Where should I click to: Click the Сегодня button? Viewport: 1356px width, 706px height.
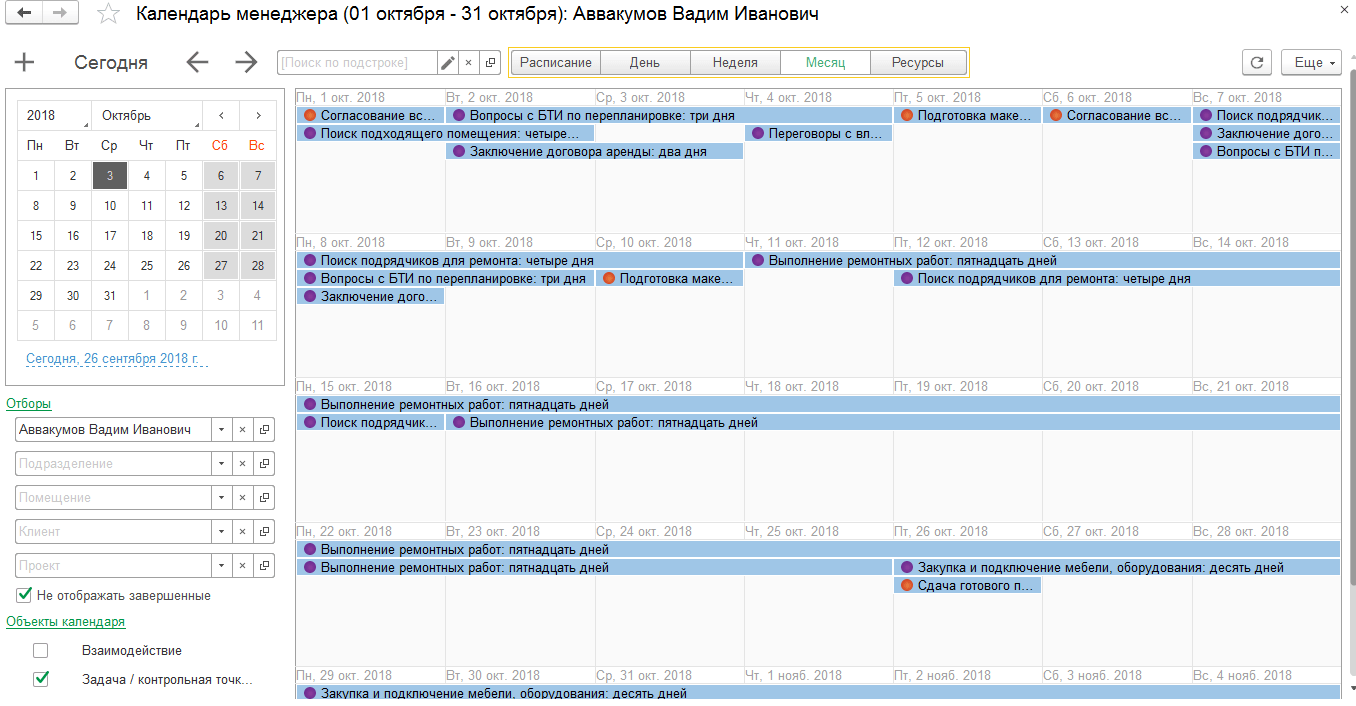[111, 62]
